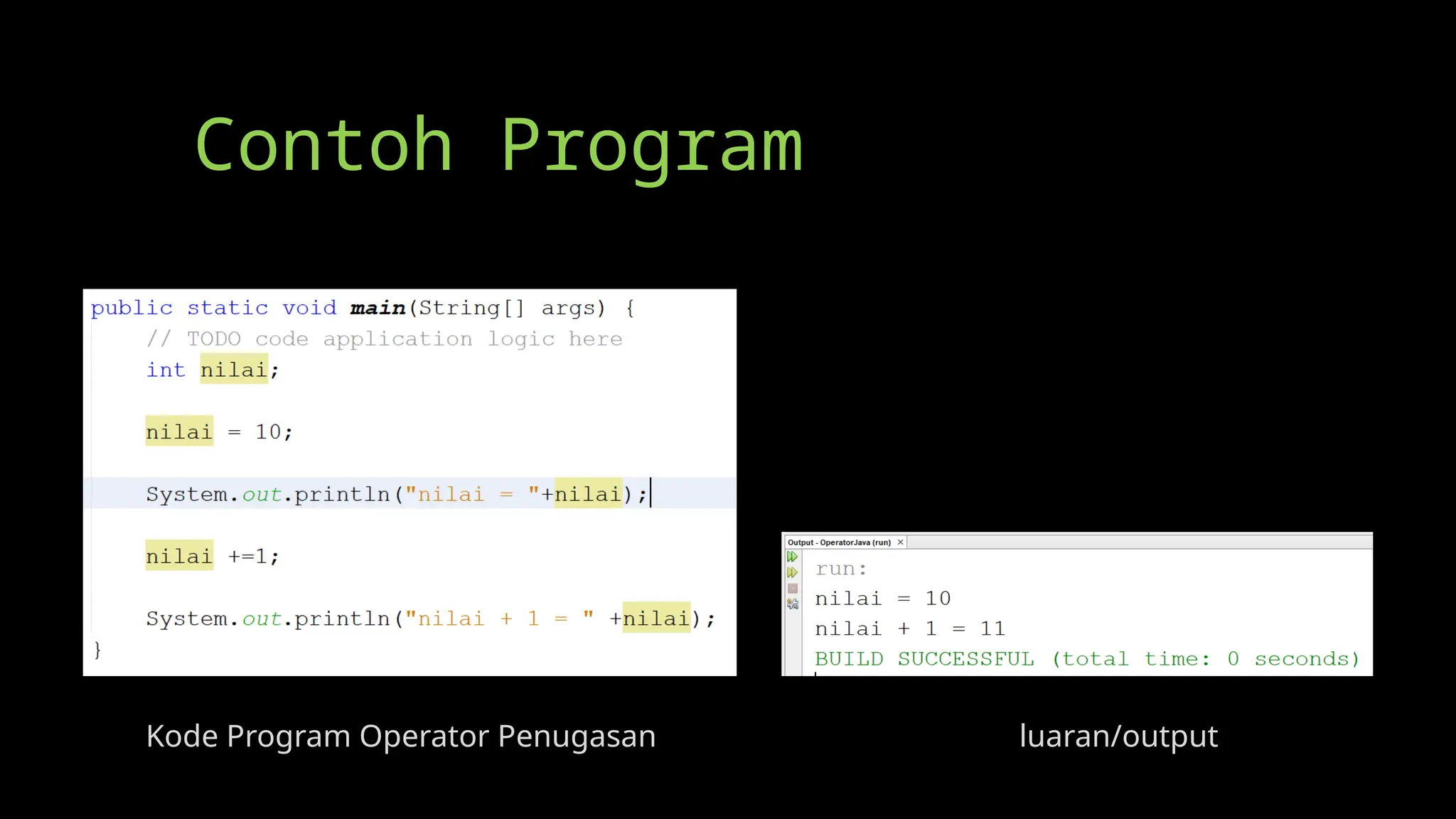Click the green Re-run icon in Output panel

pyautogui.click(x=792, y=557)
